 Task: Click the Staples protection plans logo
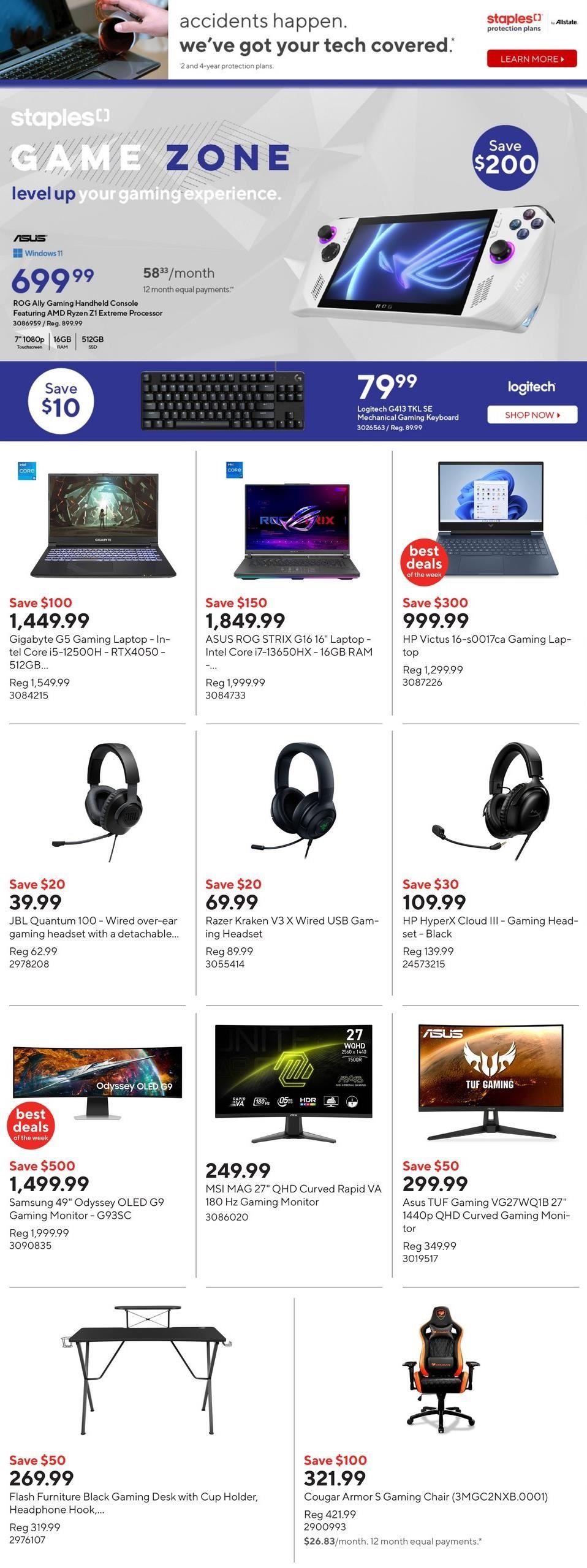pyautogui.click(x=514, y=23)
